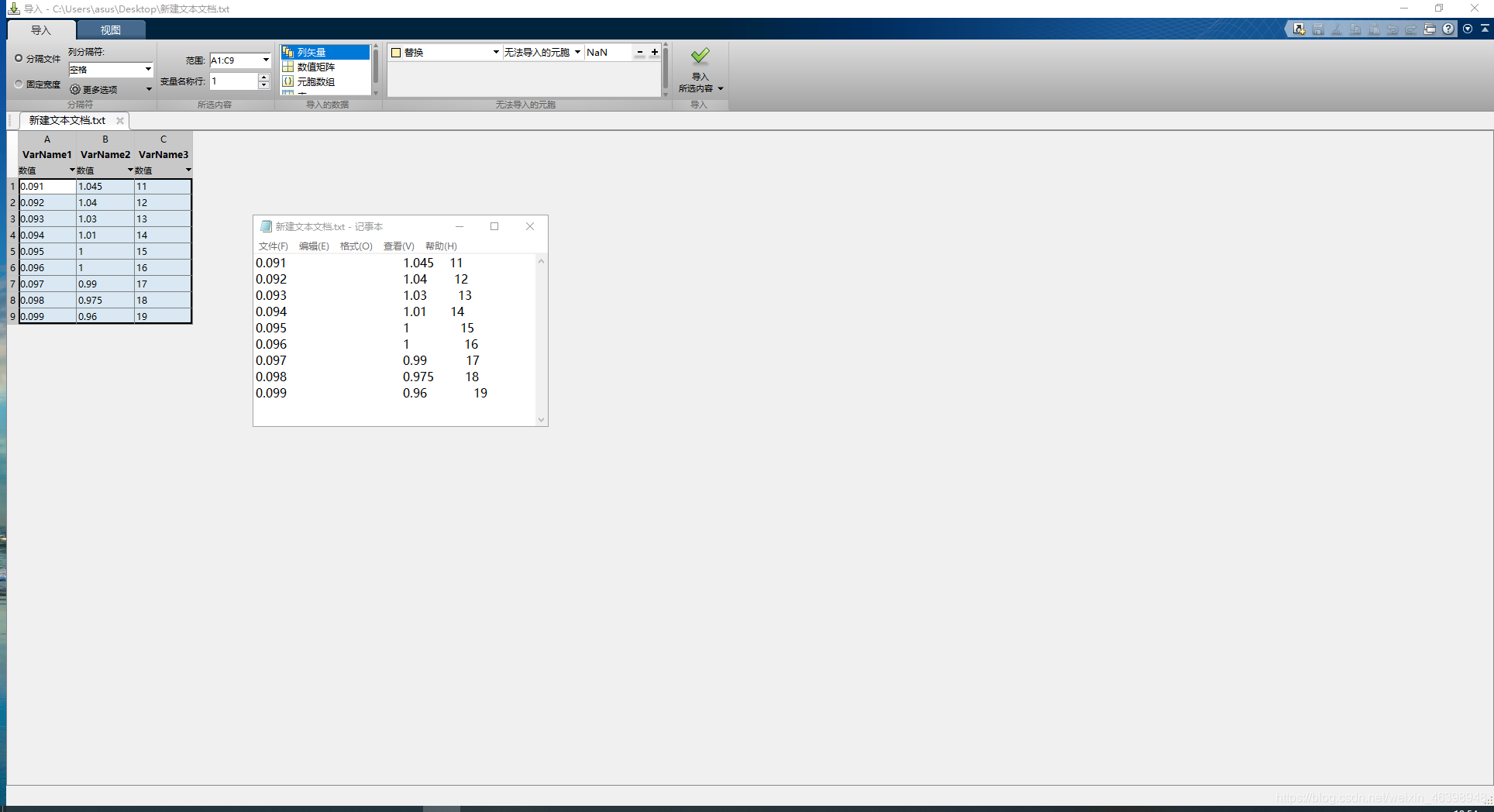Image resolution: width=1494 pixels, height=812 pixels.
Task: Expand the 更多选项 dropdown arrow
Action: click(149, 90)
